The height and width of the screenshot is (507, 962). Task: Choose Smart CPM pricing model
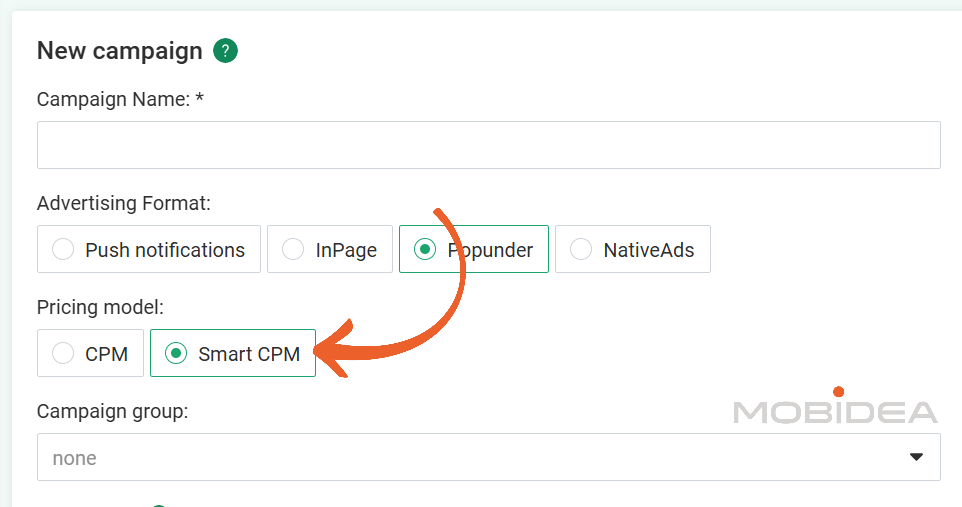pyautogui.click(x=233, y=353)
